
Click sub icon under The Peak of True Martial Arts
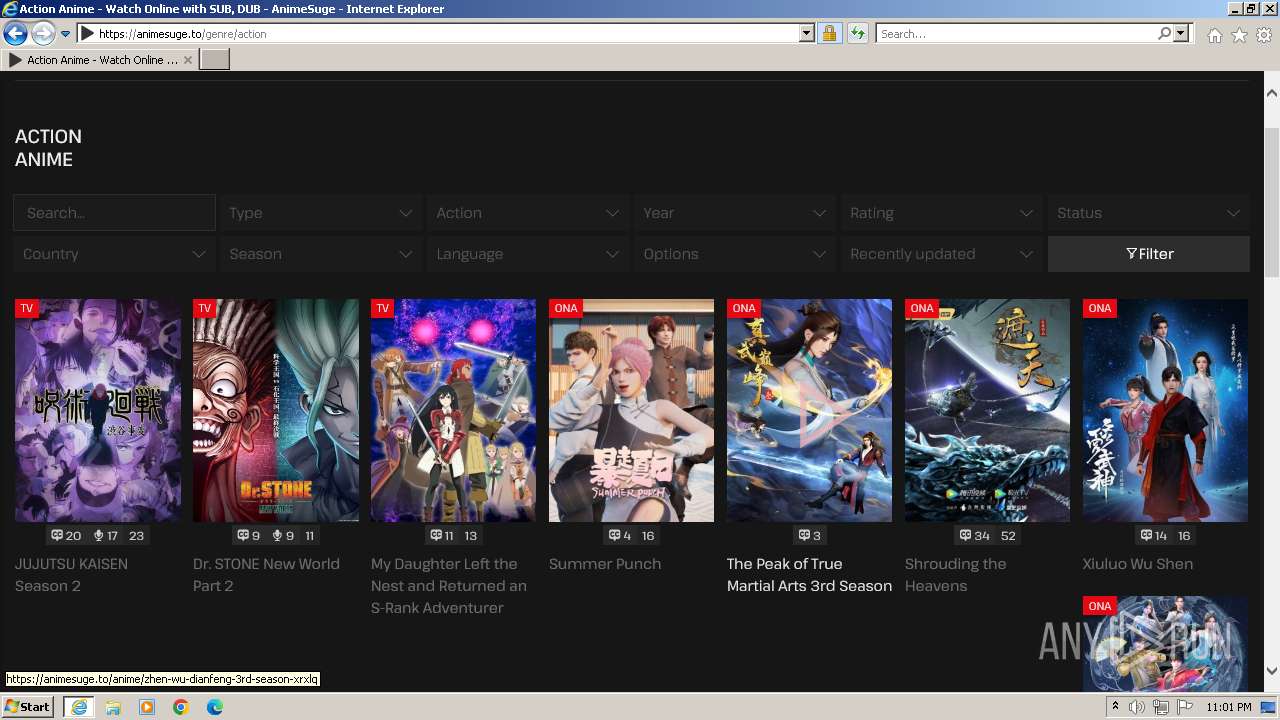[804, 535]
